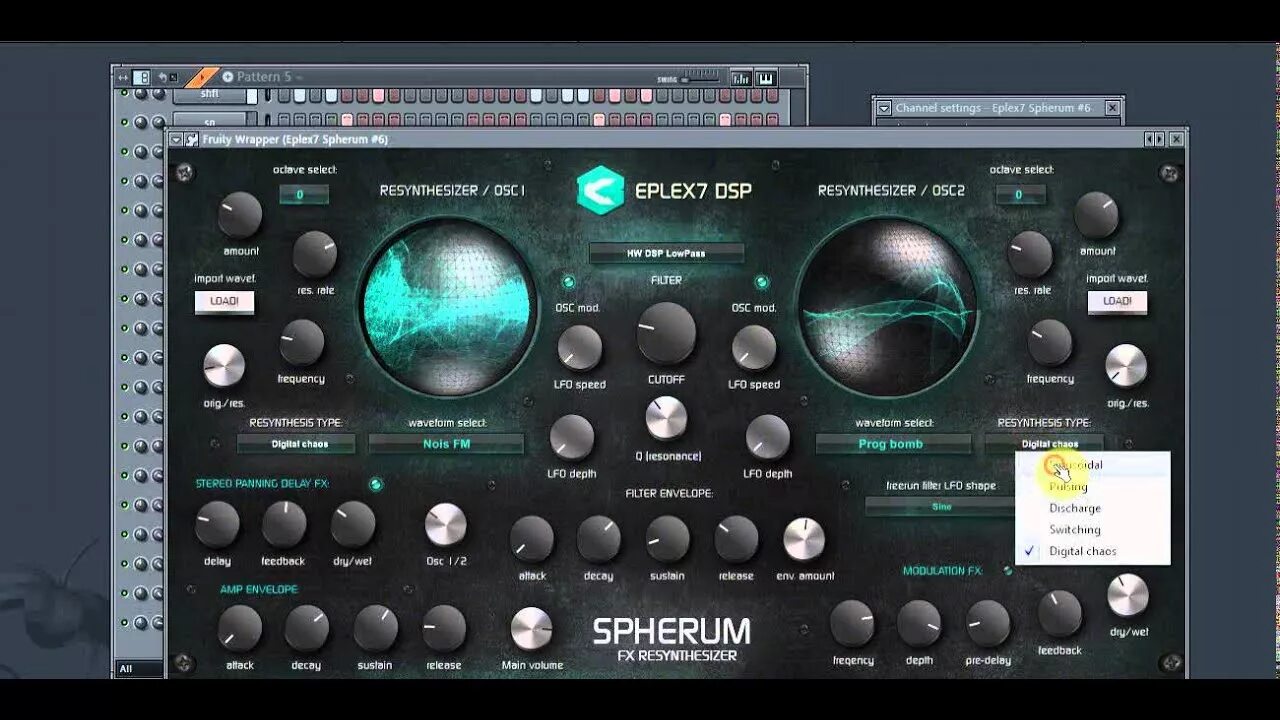Image resolution: width=1280 pixels, height=720 pixels.
Task: Open the Sine LFO shape selector
Action: click(x=941, y=506)
